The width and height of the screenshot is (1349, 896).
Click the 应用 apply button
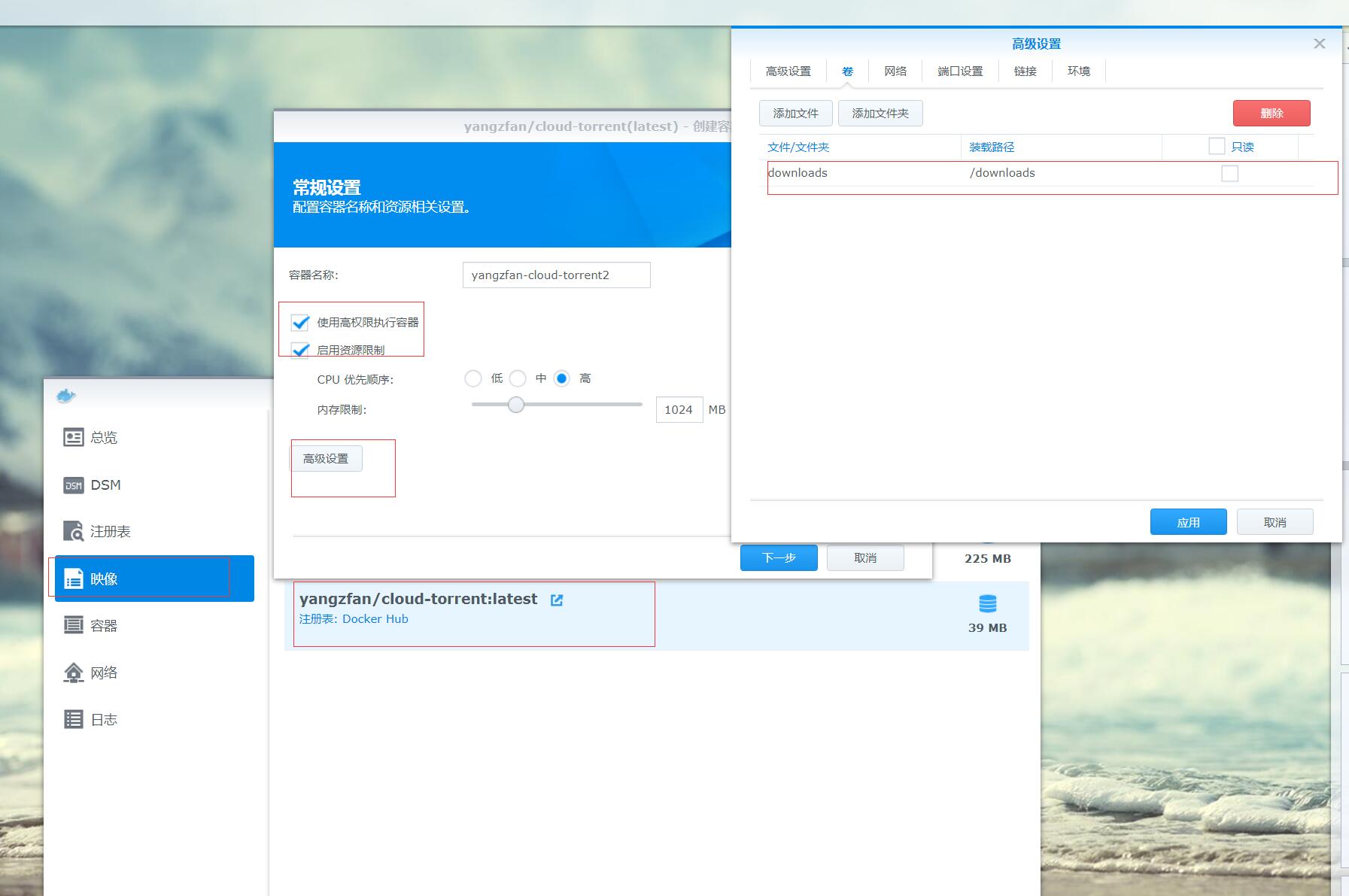1187,521
